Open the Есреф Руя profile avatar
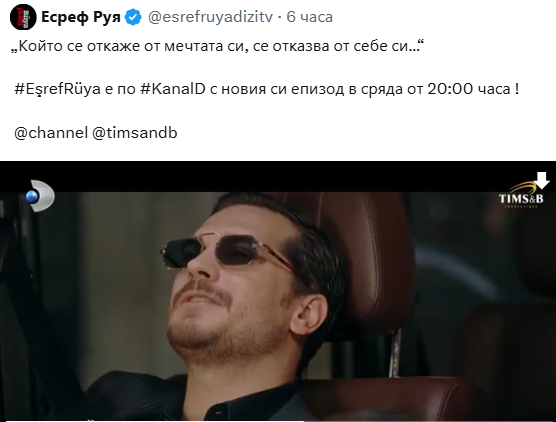The height and width of the screenshot is (422, 556). point(23,17)
